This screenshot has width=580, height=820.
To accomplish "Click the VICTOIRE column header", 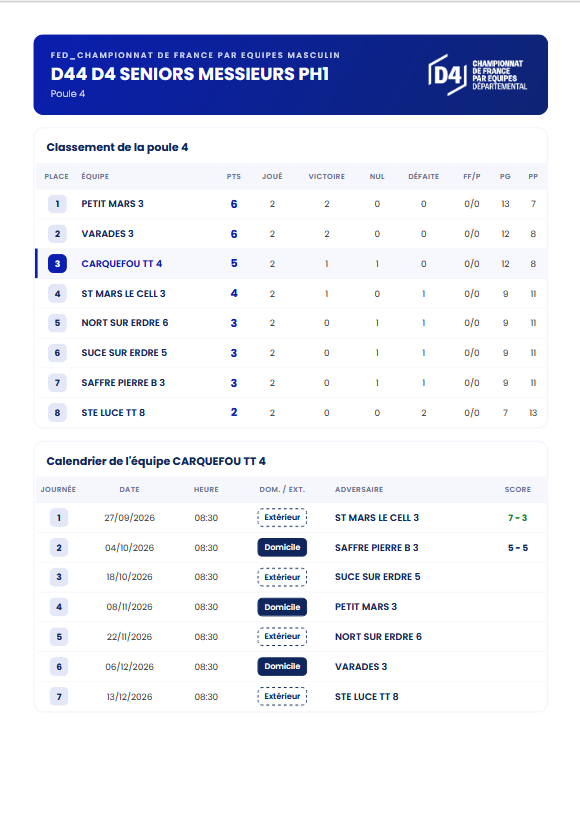I will pos(327,177).
